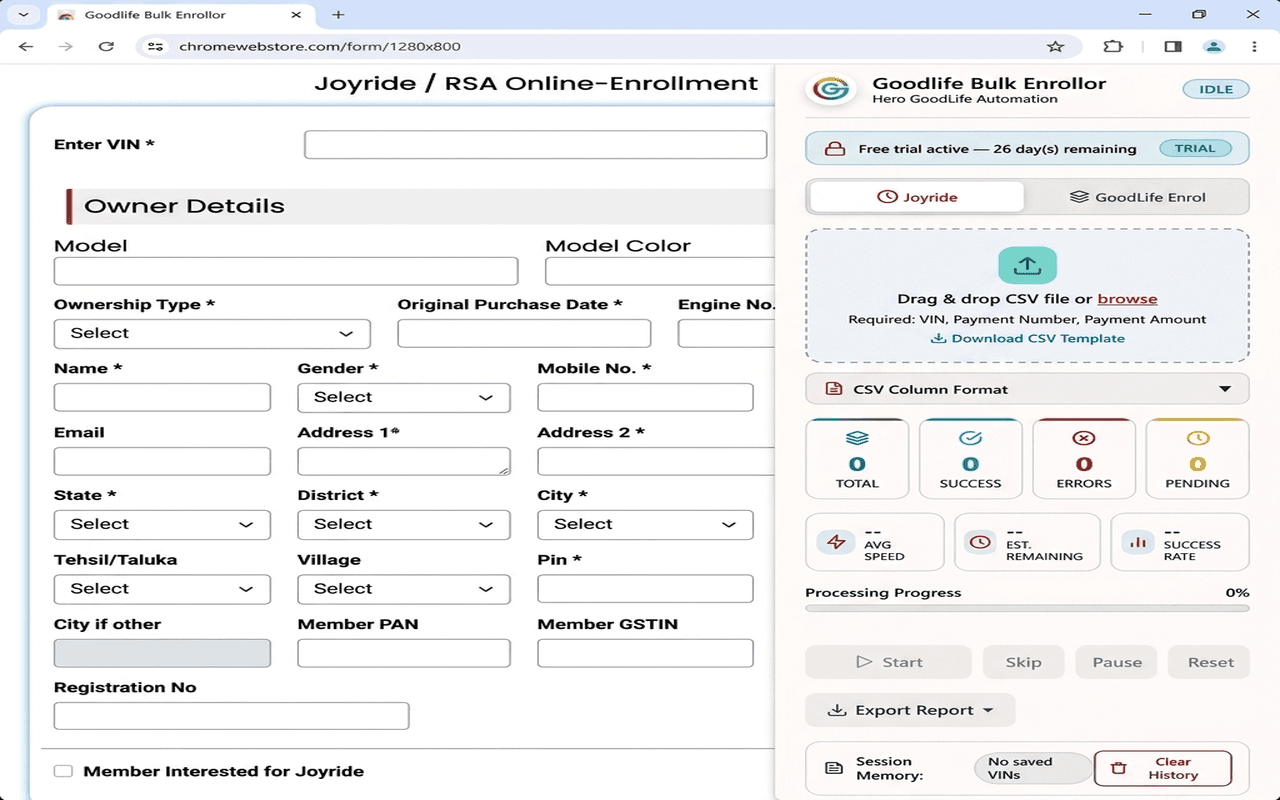Click the Mobile No. input field
Screen dimensions: 1280x800
[x=645, y=397]
